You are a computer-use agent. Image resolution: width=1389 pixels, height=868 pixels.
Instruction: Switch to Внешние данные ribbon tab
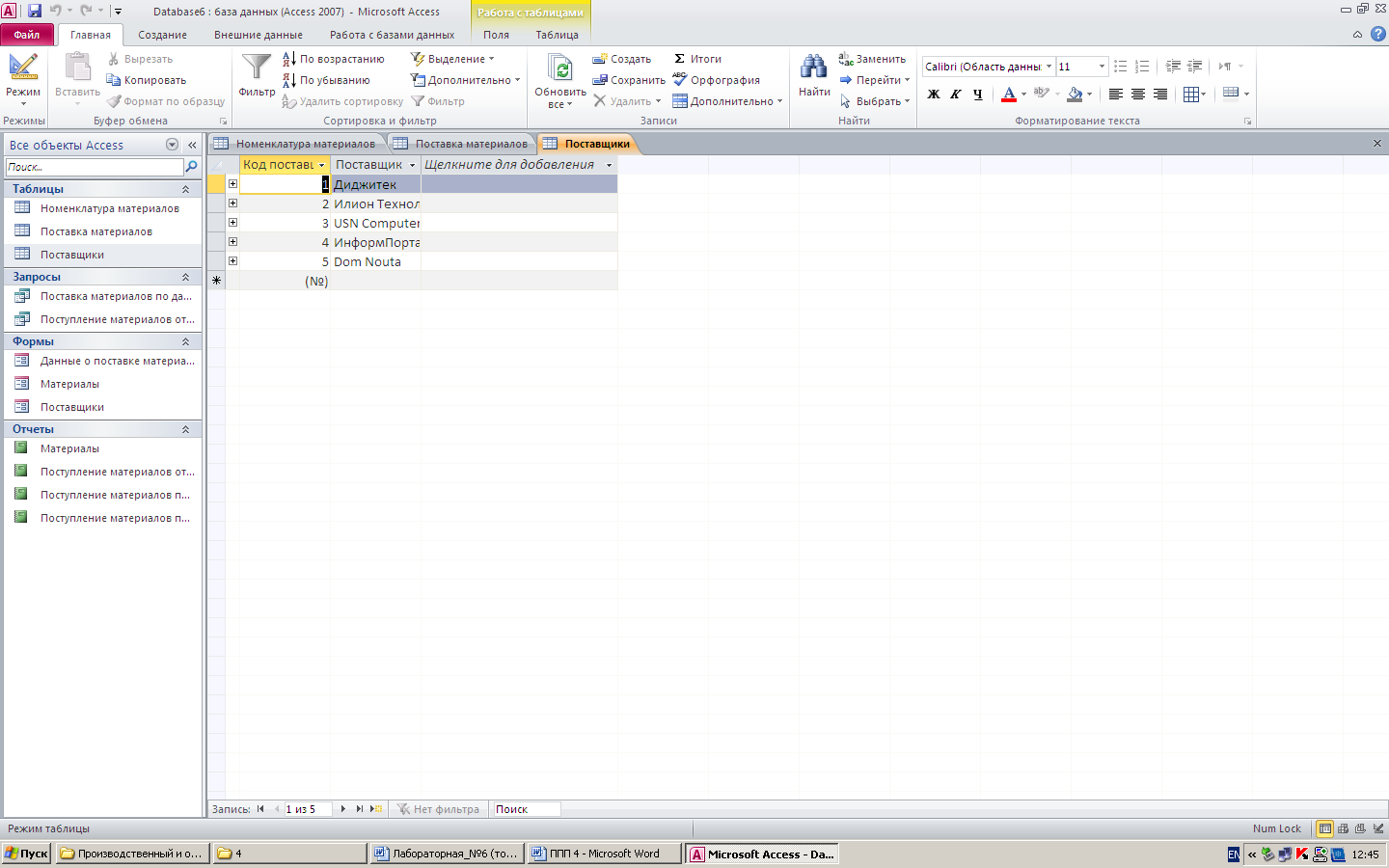point(259,35)
